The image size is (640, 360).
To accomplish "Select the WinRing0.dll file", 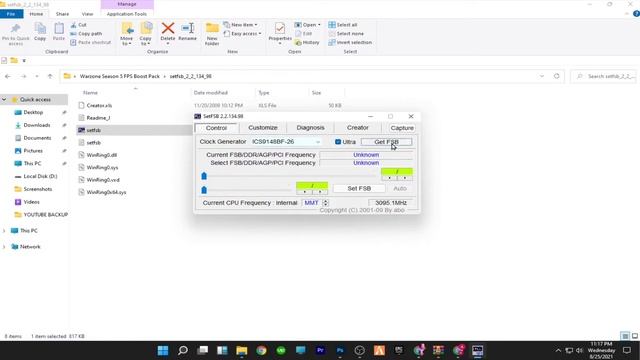I will coord(102,155).
